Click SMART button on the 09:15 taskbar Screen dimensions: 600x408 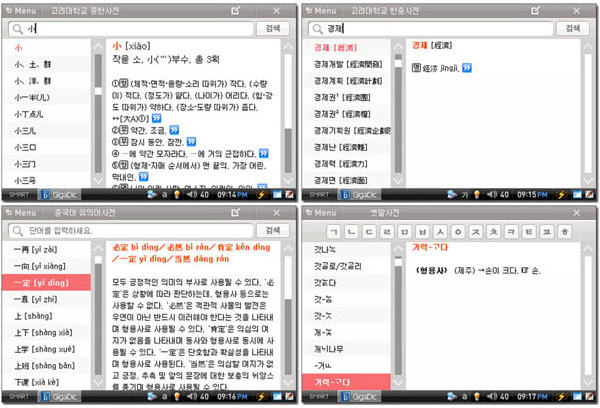point(319,195)
